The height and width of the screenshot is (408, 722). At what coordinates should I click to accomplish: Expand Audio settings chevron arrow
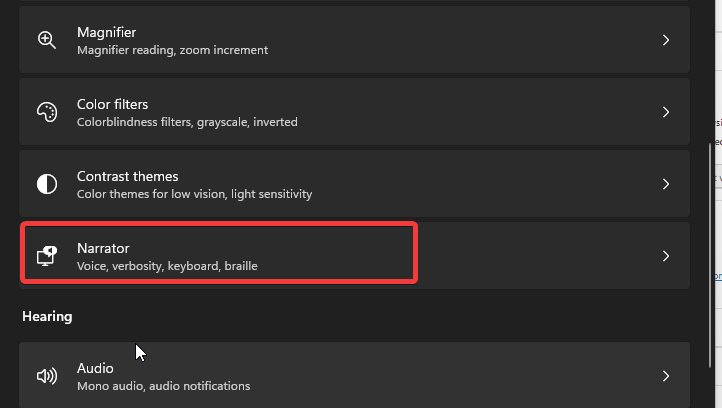pos(666,376)
